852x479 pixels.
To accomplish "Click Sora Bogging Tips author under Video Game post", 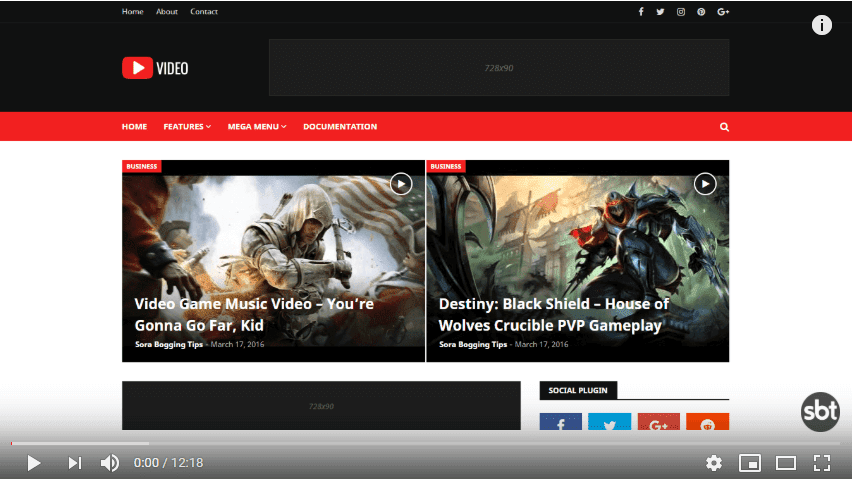I will 168,344.
